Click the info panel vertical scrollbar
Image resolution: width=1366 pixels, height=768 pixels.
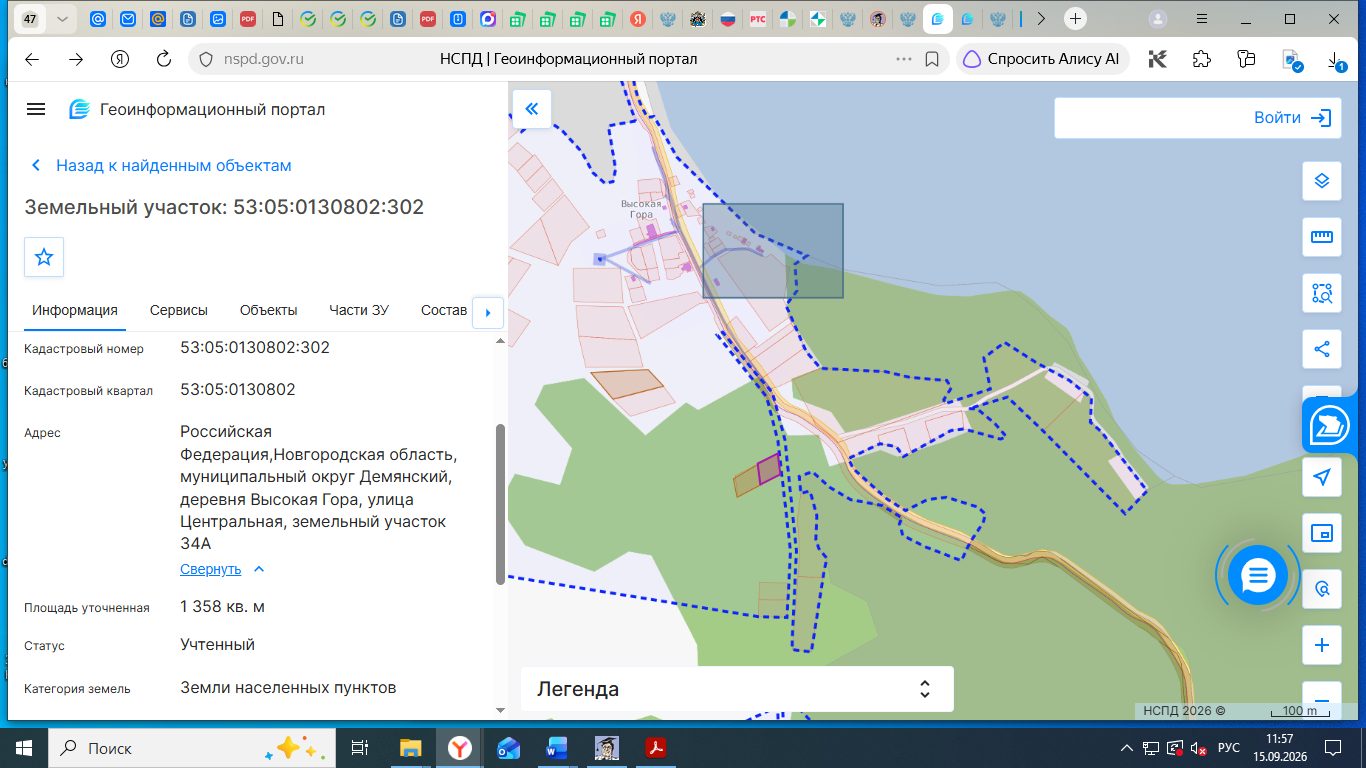click(x=501, y=505)
